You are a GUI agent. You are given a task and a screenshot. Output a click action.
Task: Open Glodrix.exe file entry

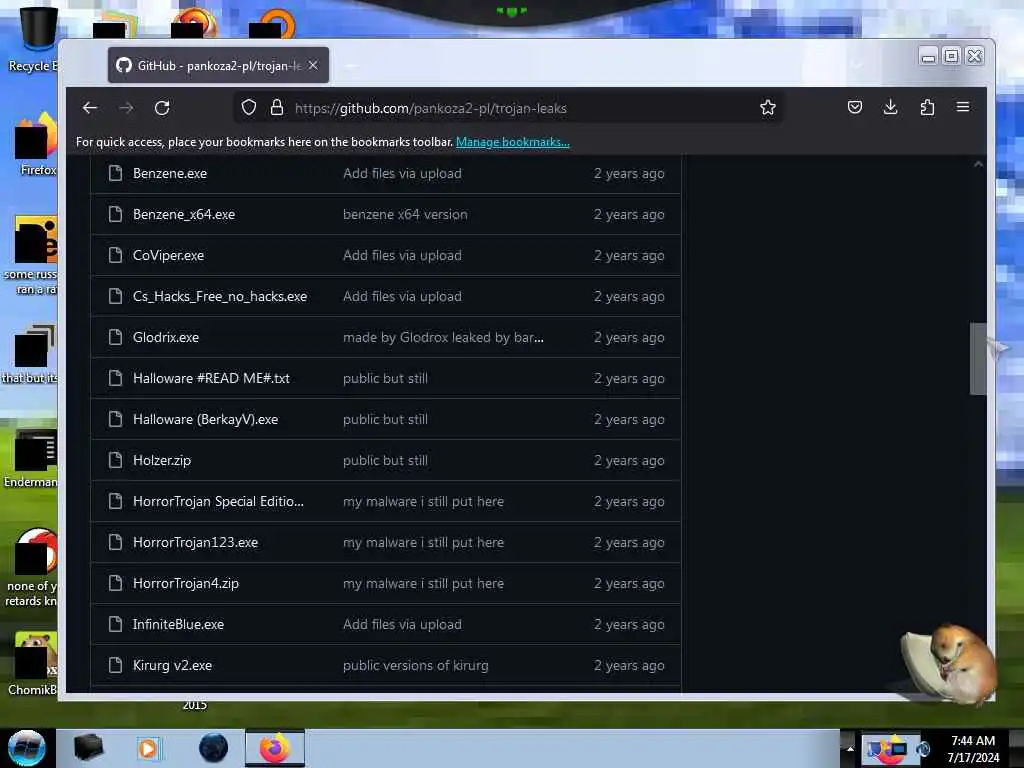[x=166, y=338]
